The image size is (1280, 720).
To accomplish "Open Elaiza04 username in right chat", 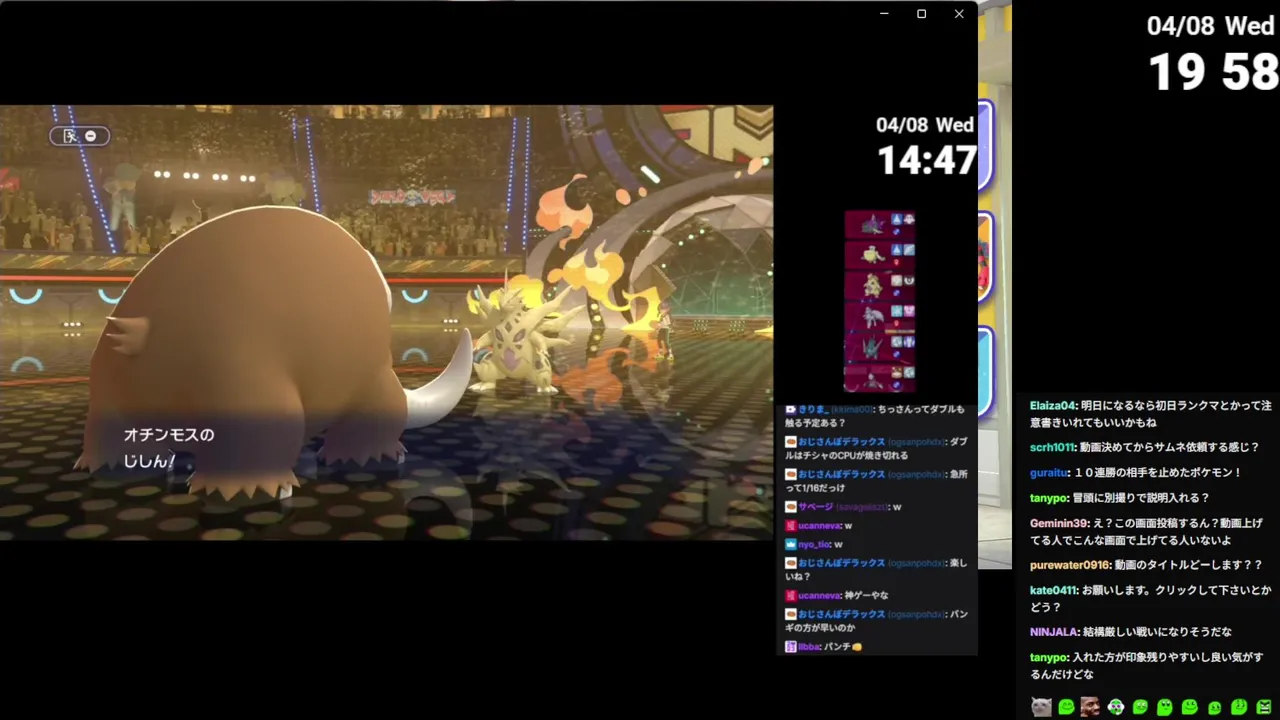I will coord(1053,406).
